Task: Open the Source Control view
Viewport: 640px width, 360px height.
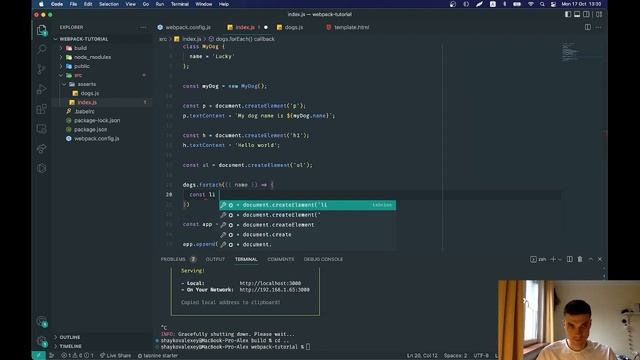Action: click(x=42, y=69)
